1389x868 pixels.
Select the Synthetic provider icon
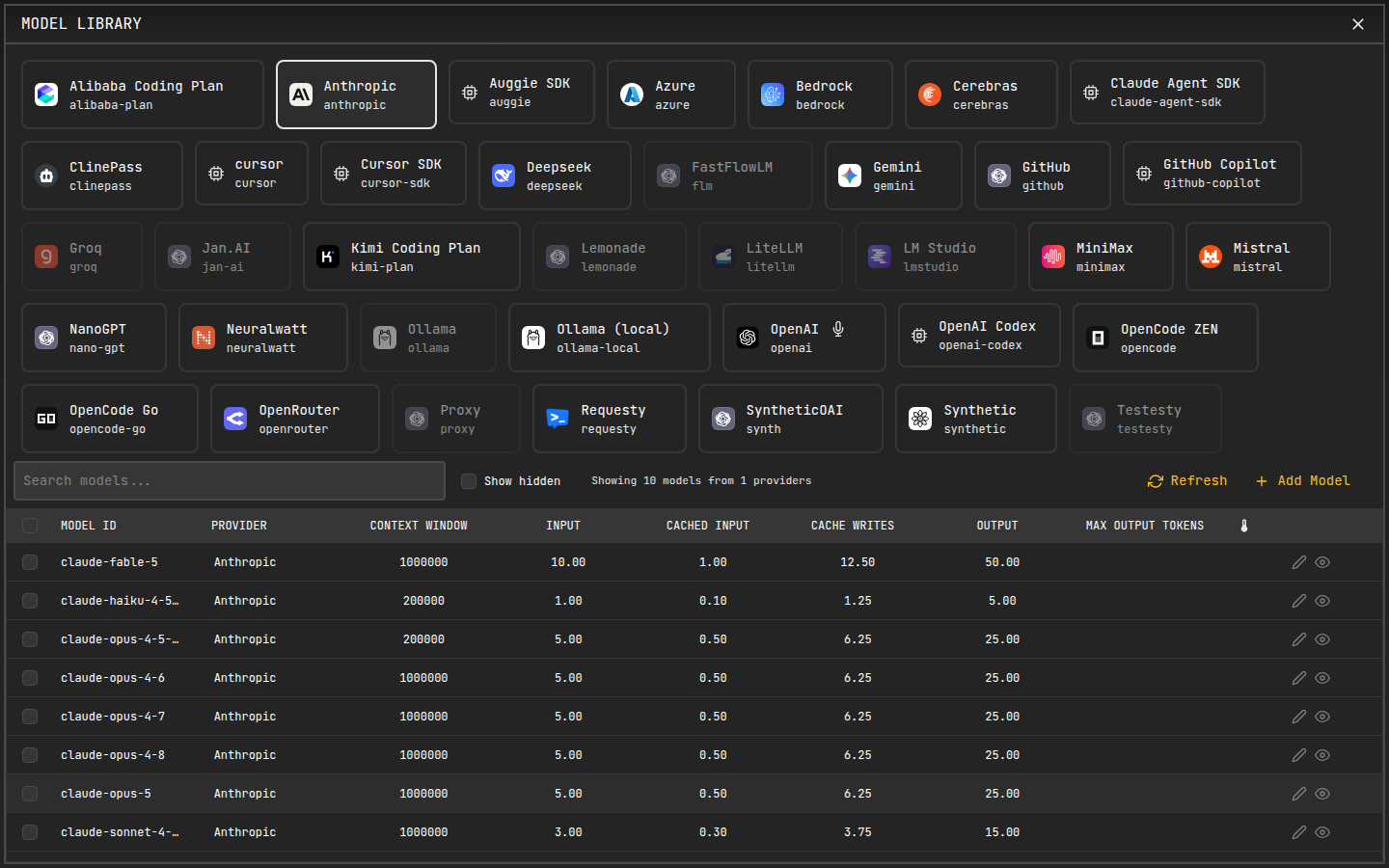(920, 419)
